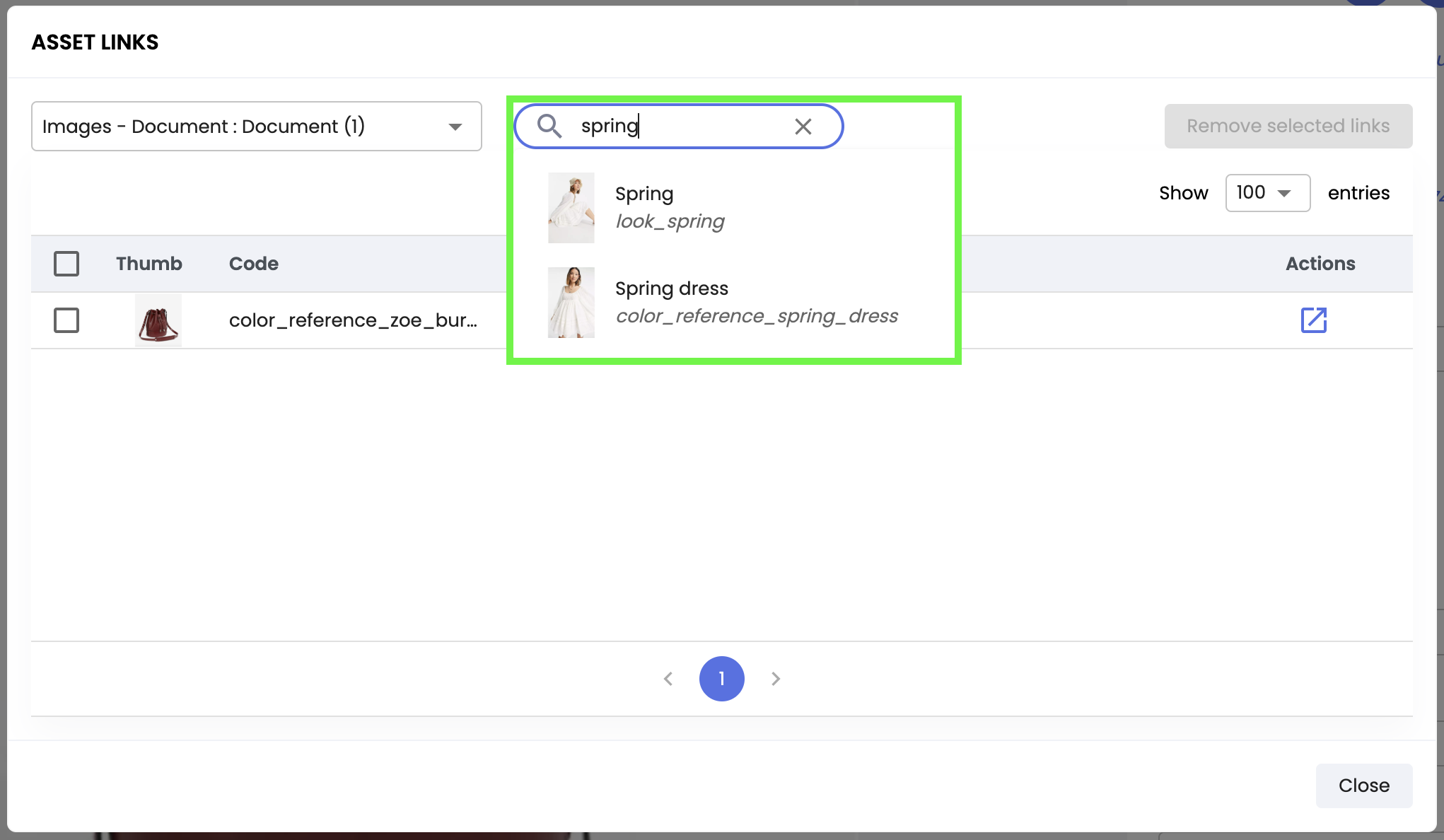This screenshot has height=840, width=1444.
Task: Choose the color_reference_spring_dress suggestion
Action: (756, 315)
